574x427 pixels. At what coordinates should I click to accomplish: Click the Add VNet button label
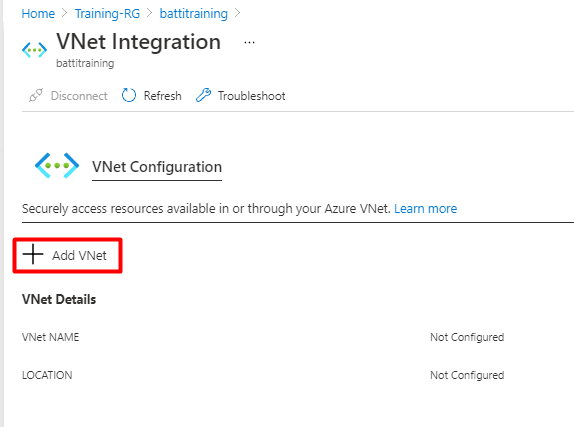coord(79,255)
